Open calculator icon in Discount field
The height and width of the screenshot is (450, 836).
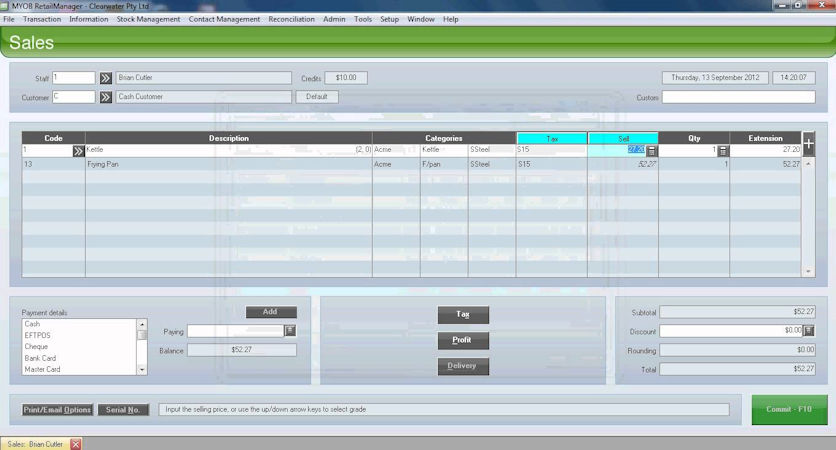(x=809, y=331)
